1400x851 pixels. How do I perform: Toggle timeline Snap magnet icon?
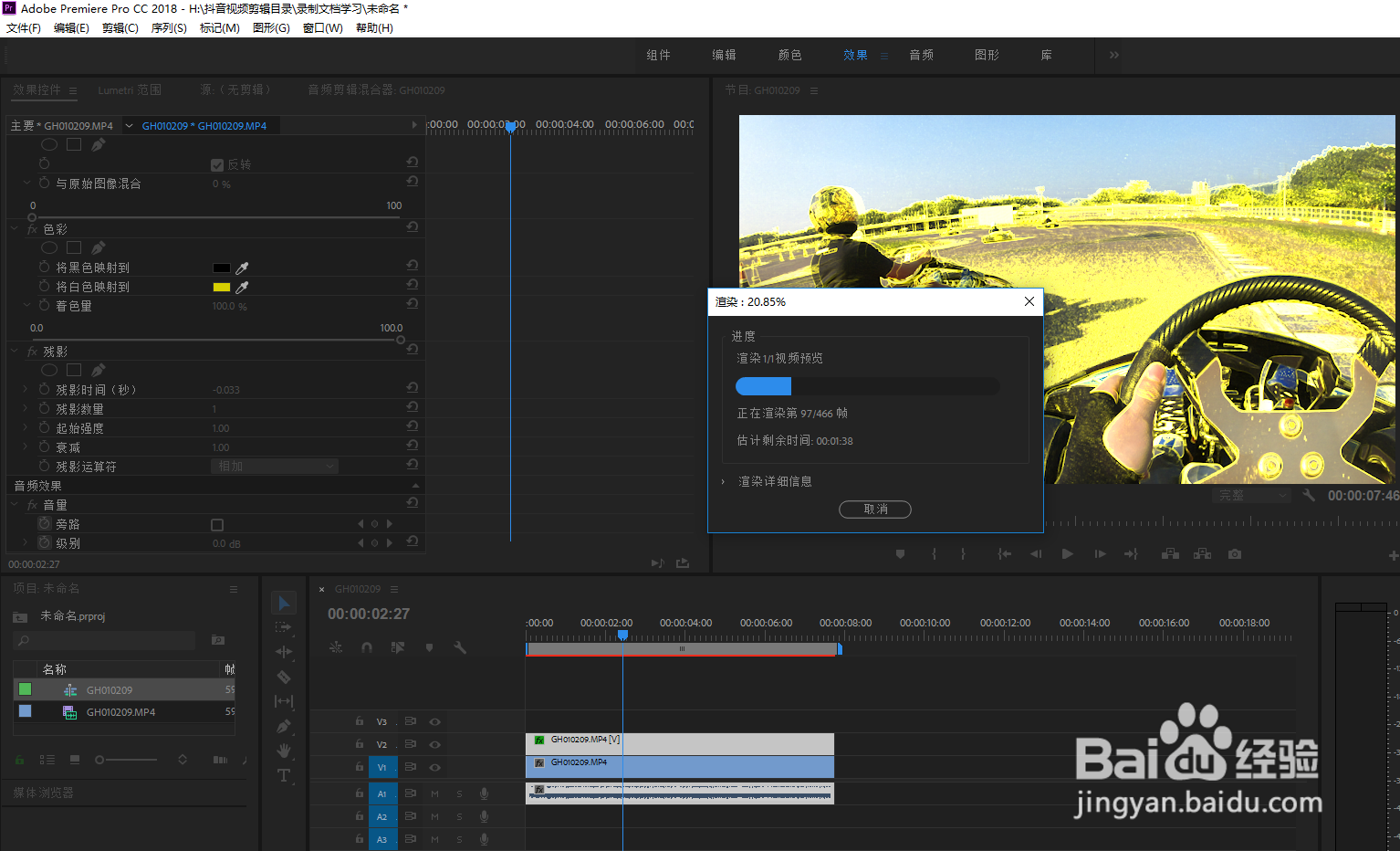[x=367, y=647]
